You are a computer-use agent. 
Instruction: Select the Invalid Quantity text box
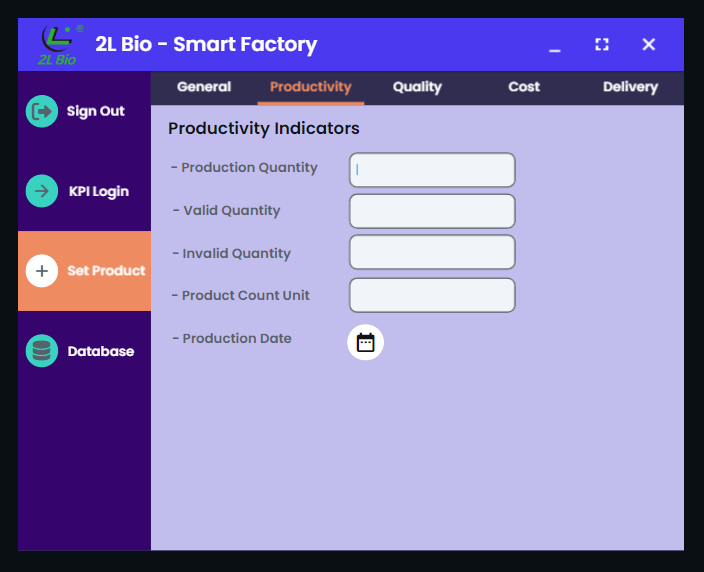click(x=432, y=252)
